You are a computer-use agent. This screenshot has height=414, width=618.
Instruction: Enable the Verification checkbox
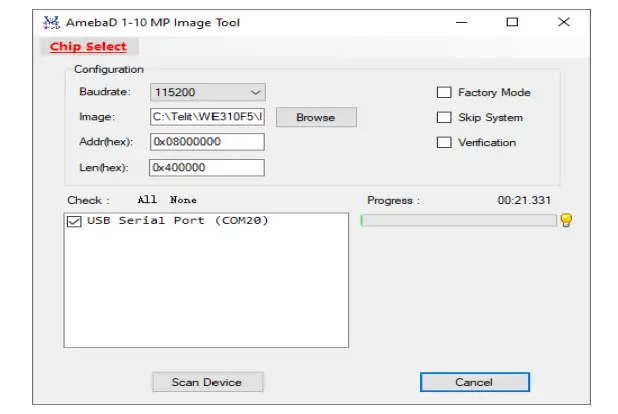tap(444, 142)
